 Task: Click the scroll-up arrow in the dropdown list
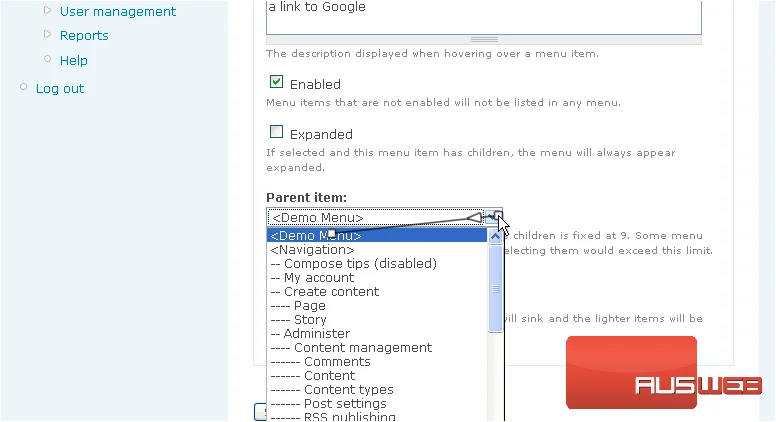pyautogui.click(x=495, y=236)
